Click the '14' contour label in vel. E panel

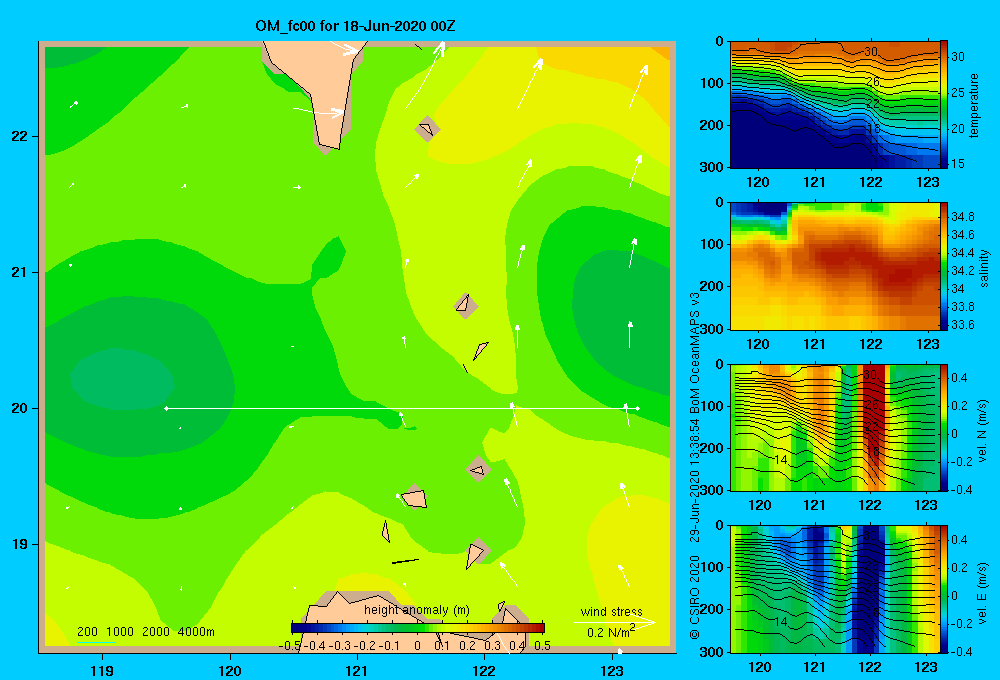point(781,621)
